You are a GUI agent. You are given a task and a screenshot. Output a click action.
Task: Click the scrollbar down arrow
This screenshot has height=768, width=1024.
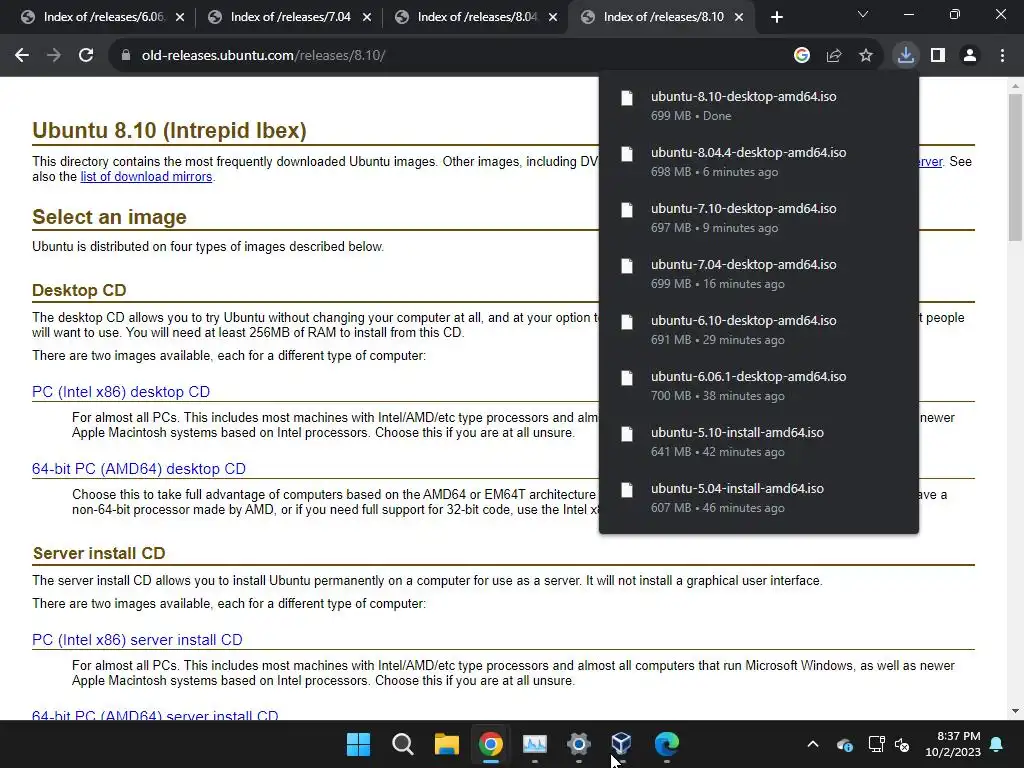pyautogui.click(x=1015, y=712)
